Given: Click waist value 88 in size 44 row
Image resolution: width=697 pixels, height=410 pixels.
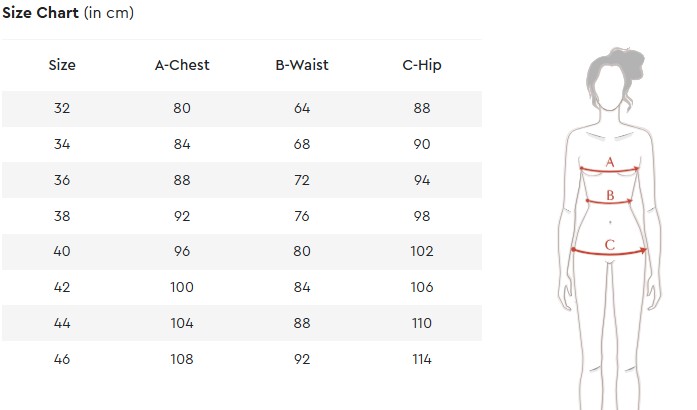Looking at the screenshot, I should pos(302,323).
